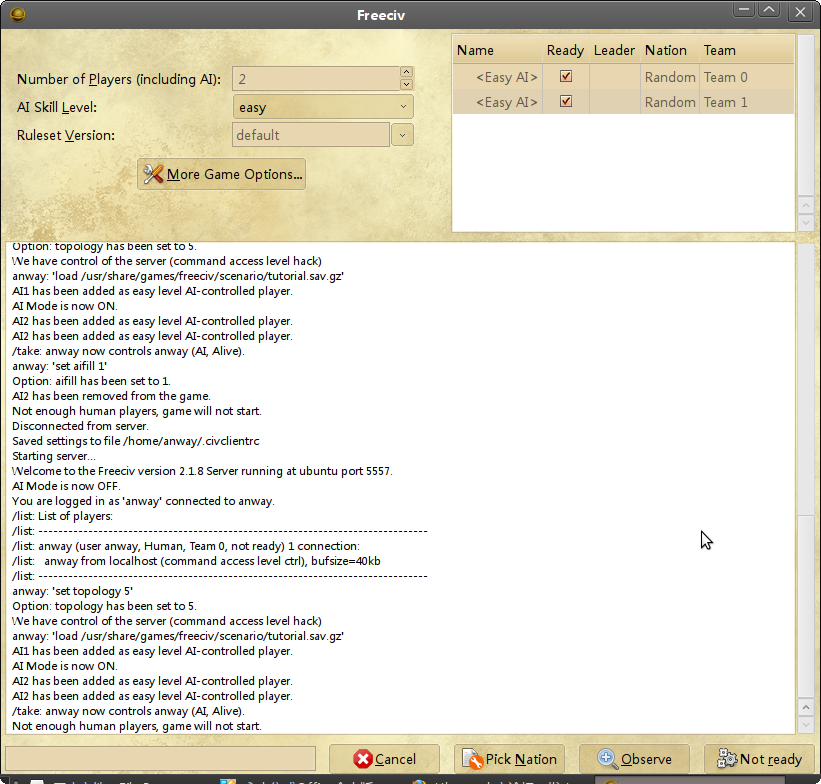
Task: Open Pick Nation dialog
Action: coord(509,759)
